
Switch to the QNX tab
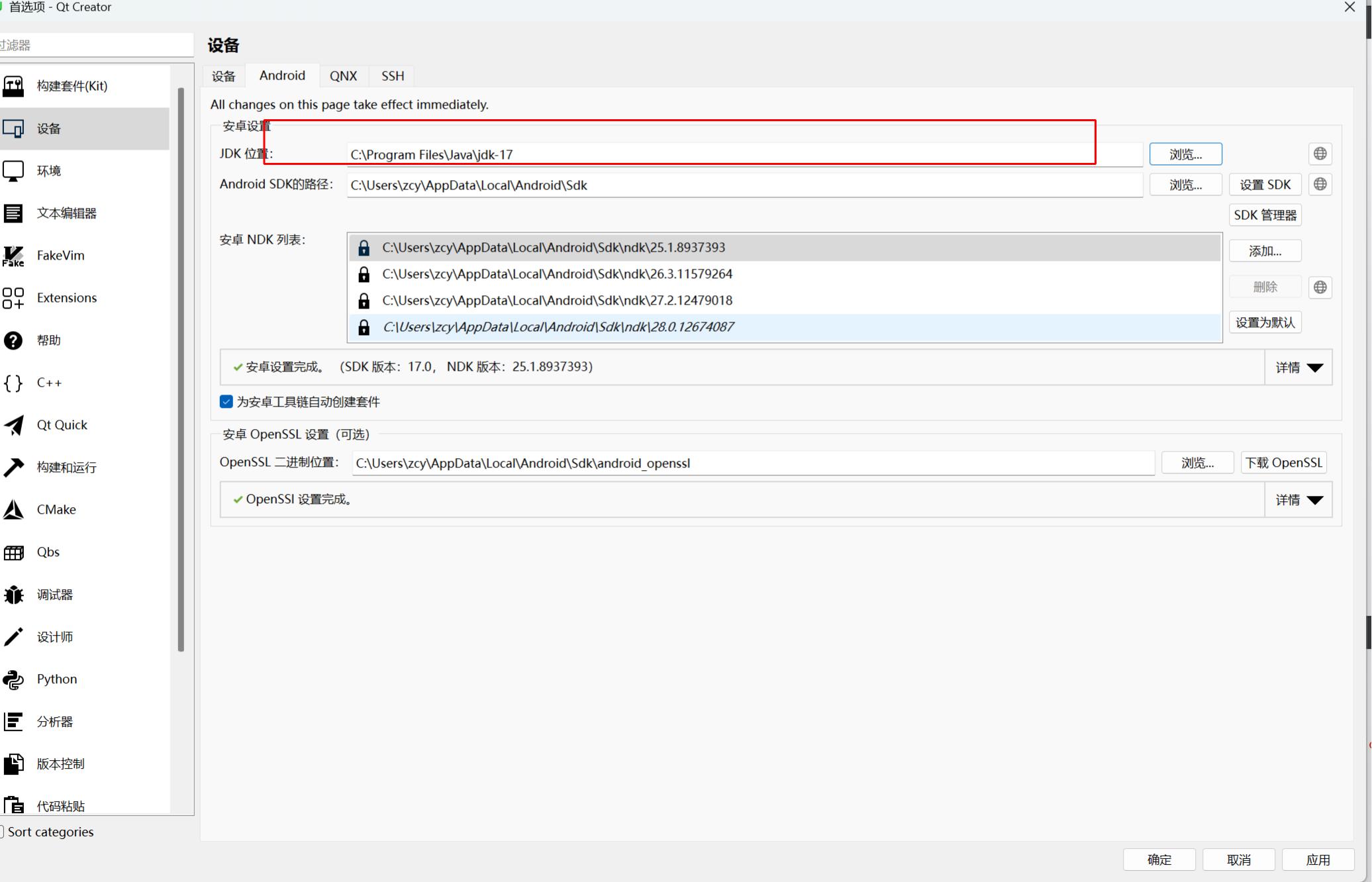(x=343, y=76)
